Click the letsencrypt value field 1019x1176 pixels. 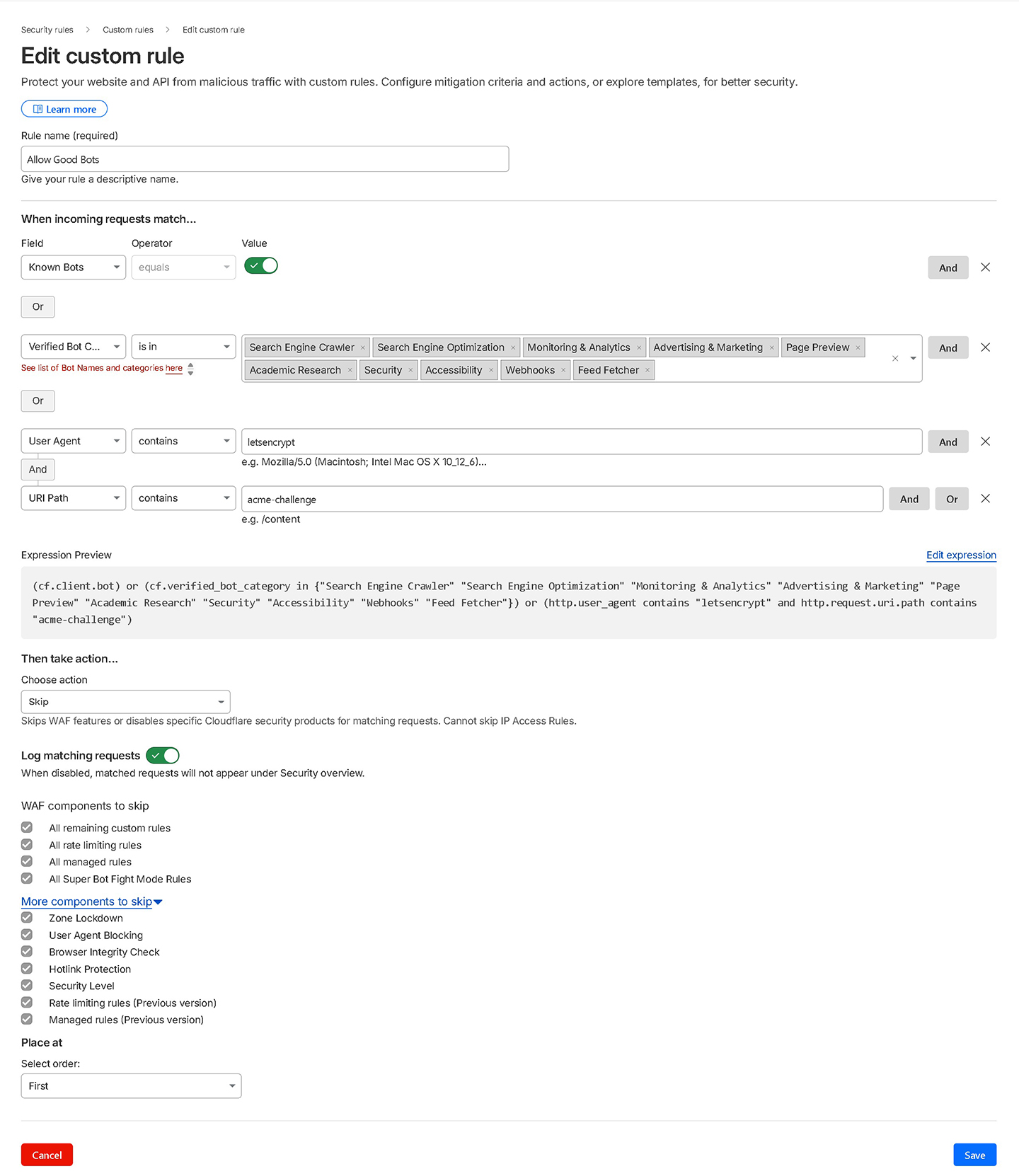point(582,442)
